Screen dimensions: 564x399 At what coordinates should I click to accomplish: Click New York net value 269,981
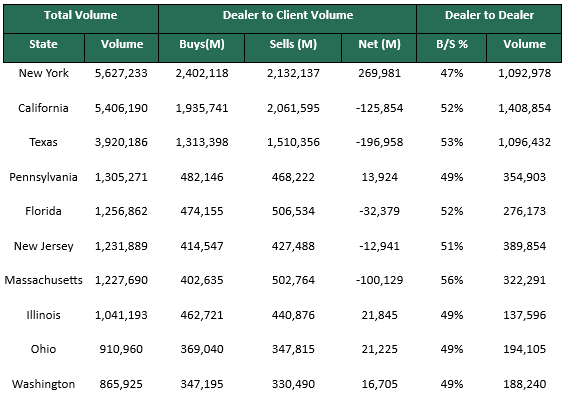coord(379,73)
